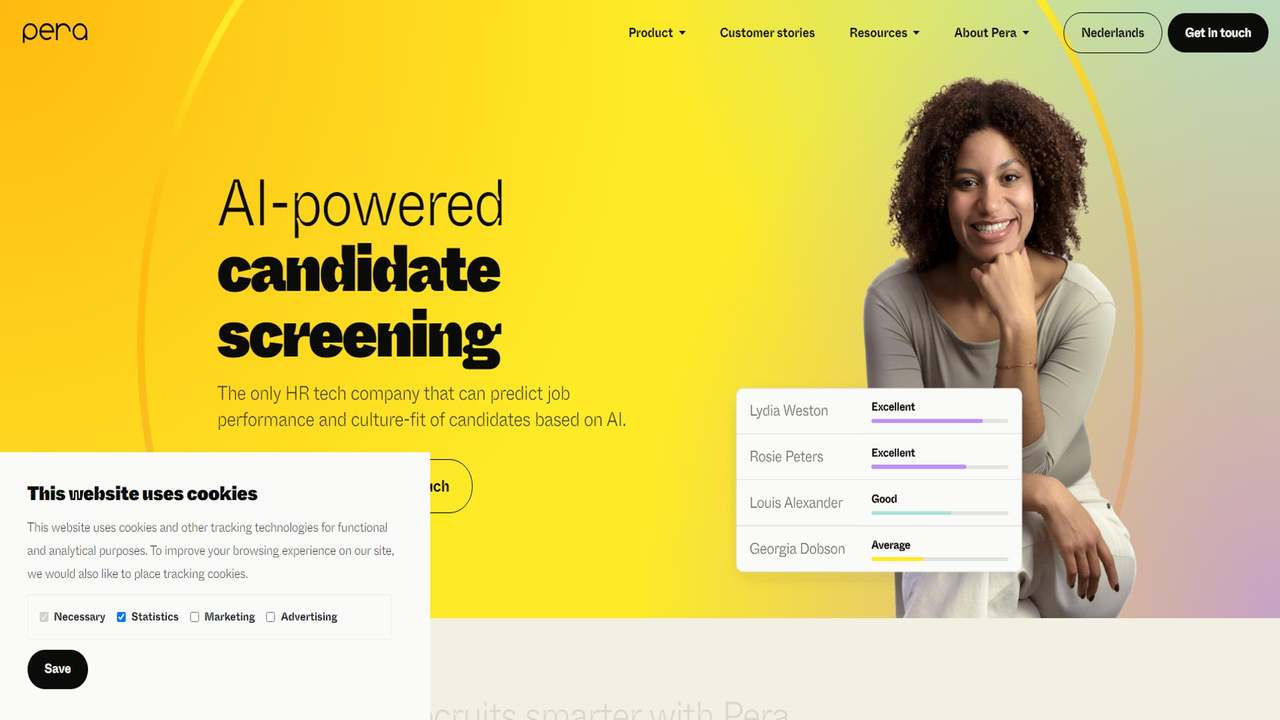Click Lydia Weston's Excellent score bar

click(939, 421)
